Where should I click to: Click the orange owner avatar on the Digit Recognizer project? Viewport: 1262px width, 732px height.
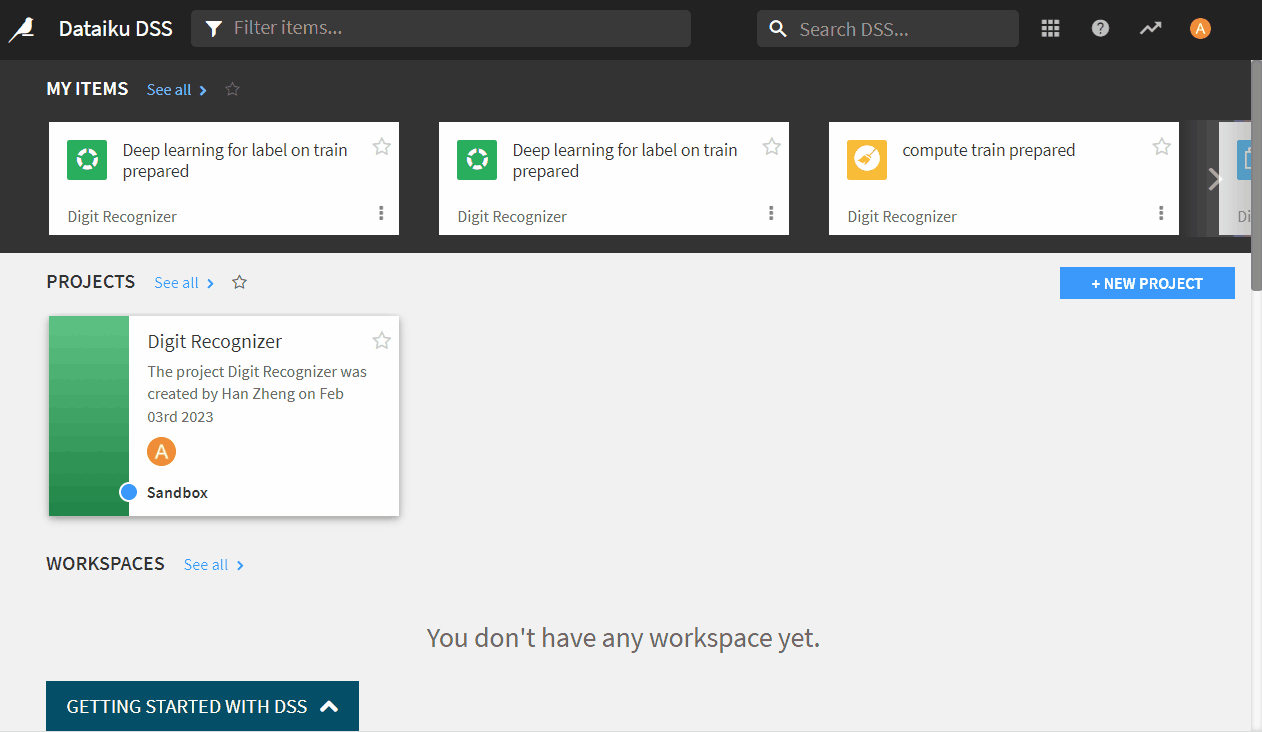point(161,452)
